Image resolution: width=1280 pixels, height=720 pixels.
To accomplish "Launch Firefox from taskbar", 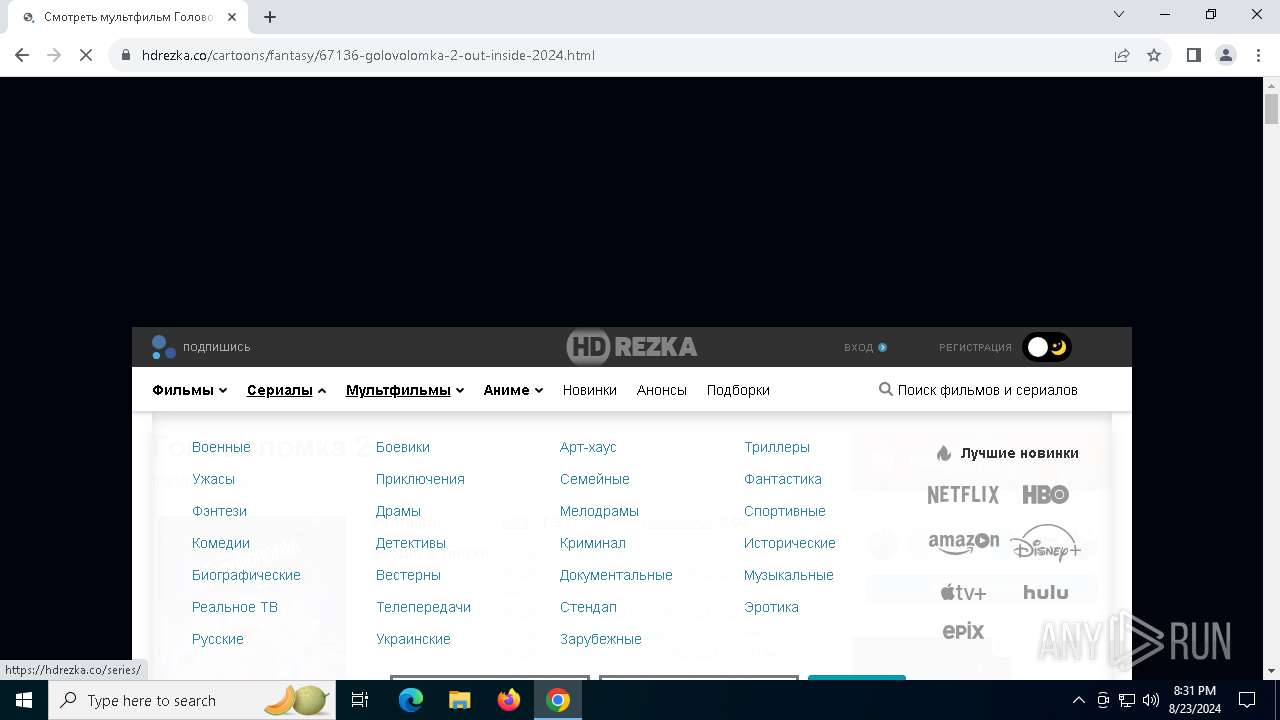I will point(509,700).
